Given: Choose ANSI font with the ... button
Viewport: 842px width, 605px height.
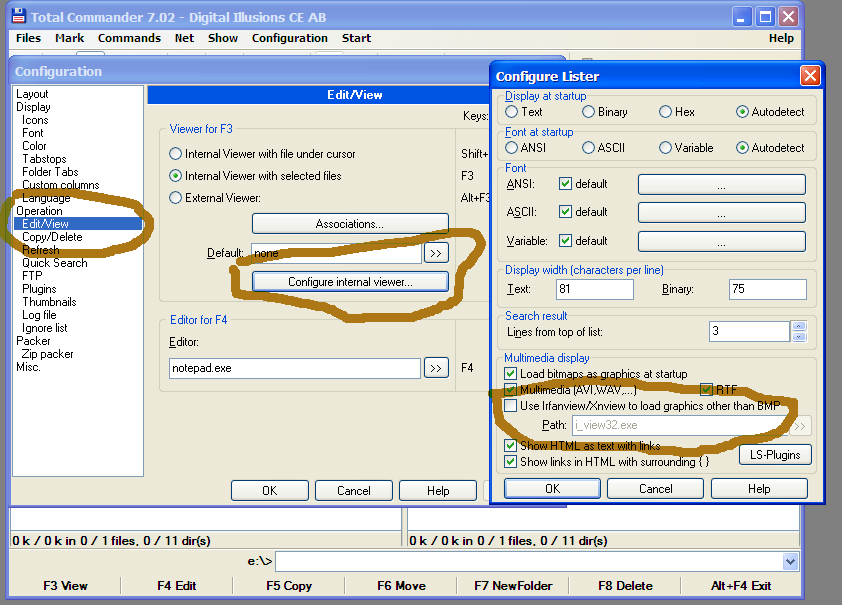Looking at the screenshot, I should pyautogui.click(x=721, y=184).
